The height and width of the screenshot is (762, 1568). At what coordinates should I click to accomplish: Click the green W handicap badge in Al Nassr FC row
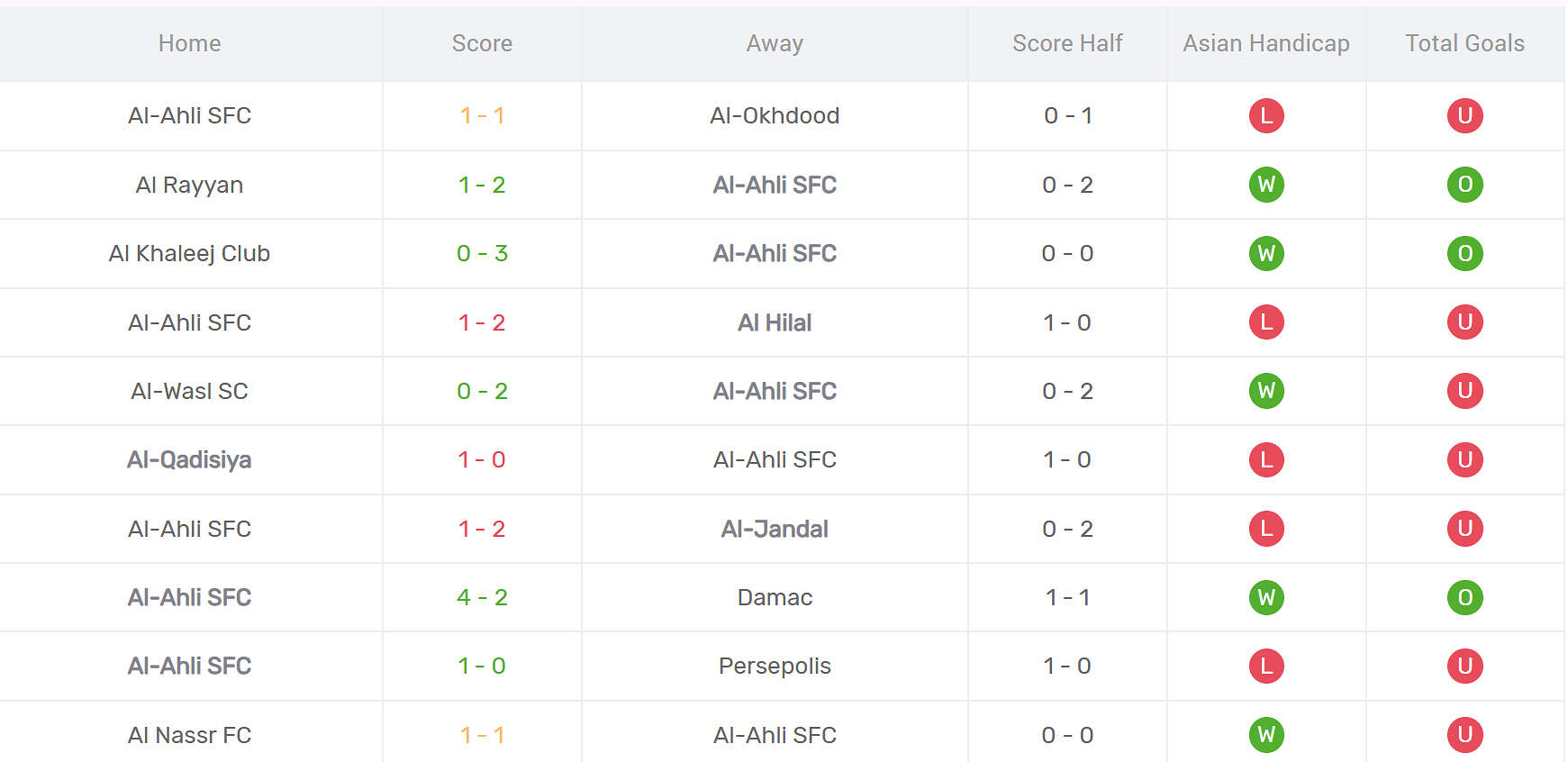coord(1266,735)
